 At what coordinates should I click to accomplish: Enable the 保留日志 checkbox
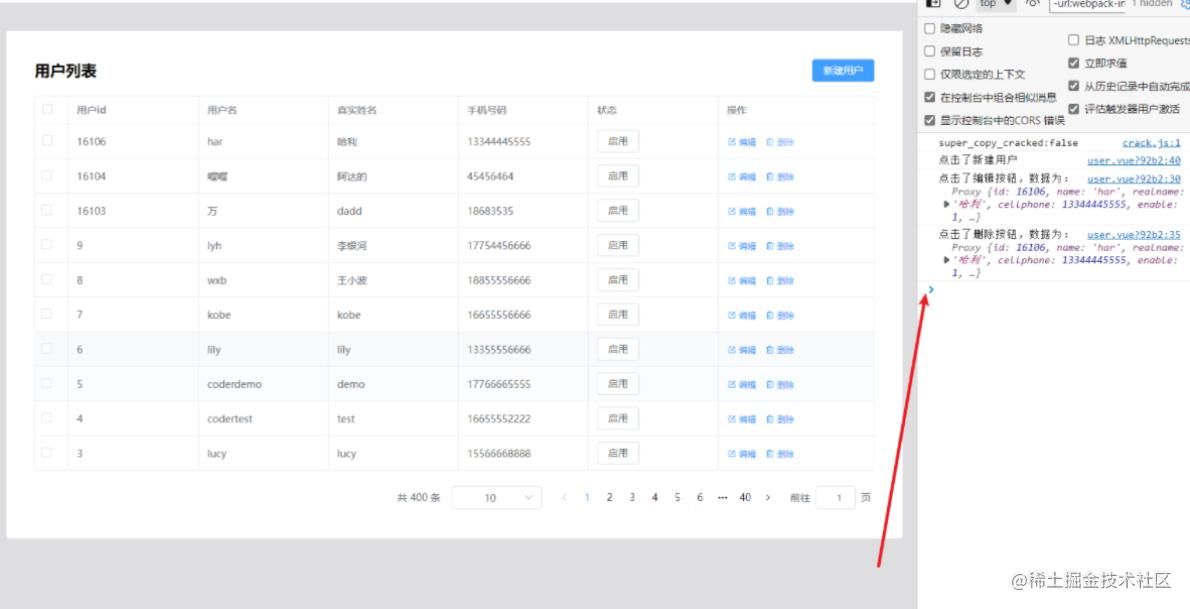(x=930, y=51)
